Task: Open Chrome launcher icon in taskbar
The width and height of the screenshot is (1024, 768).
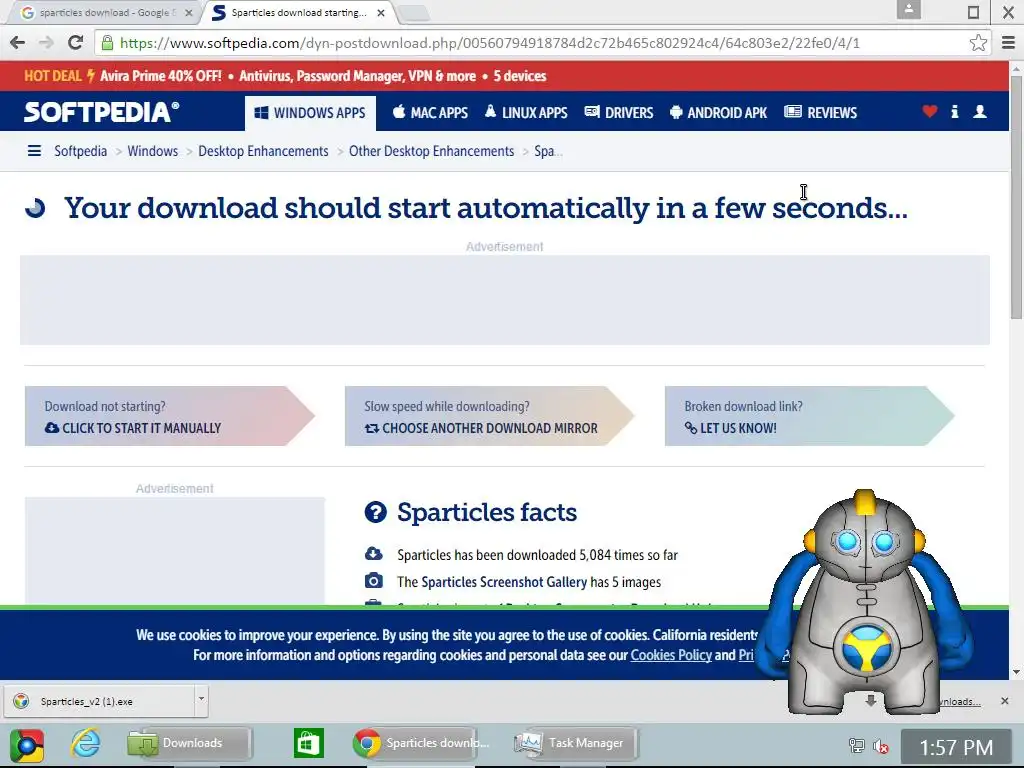Action: tap(27, 745)
